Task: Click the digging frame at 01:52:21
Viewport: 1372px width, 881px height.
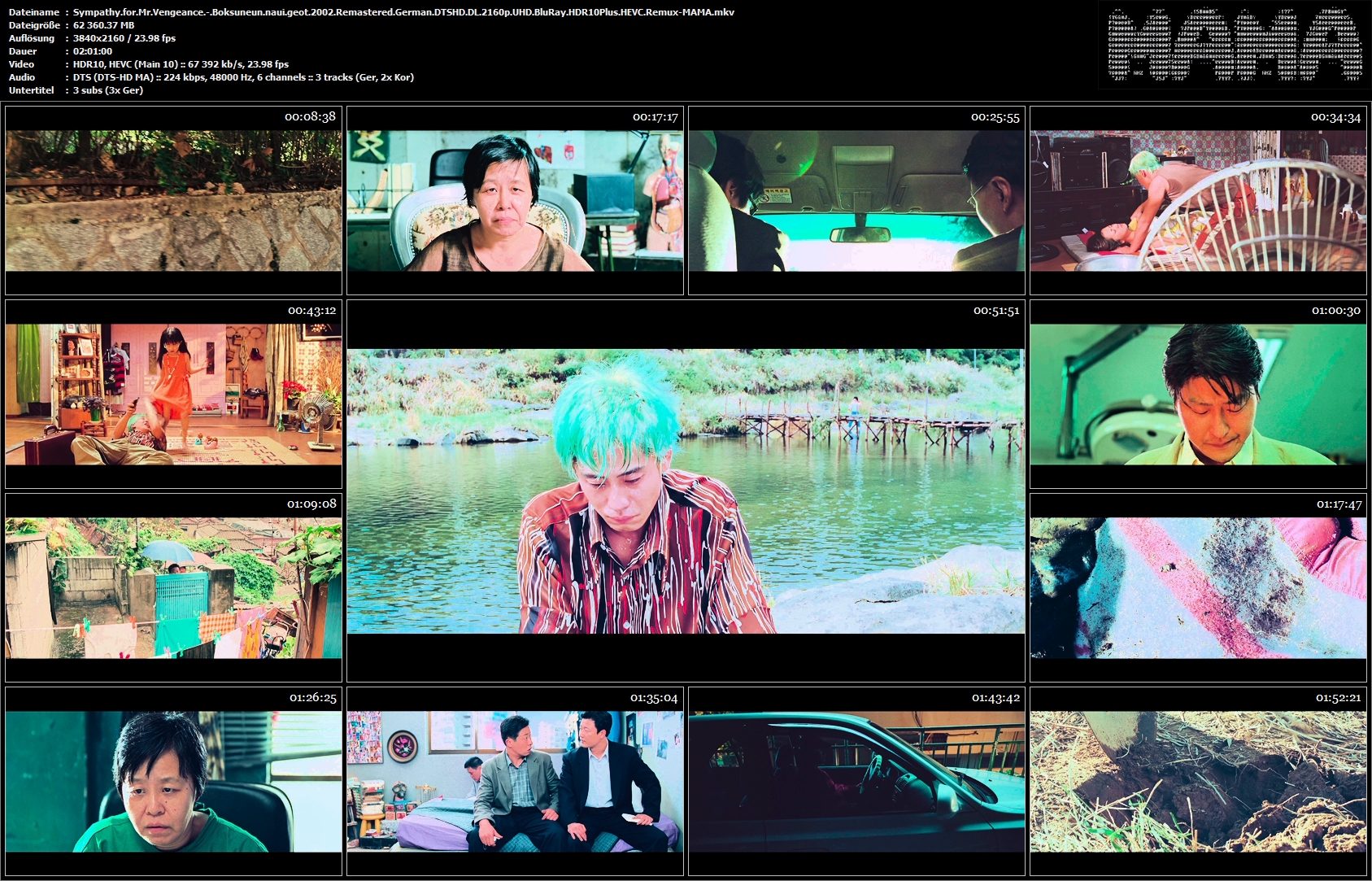Action: click(1198, 781)
